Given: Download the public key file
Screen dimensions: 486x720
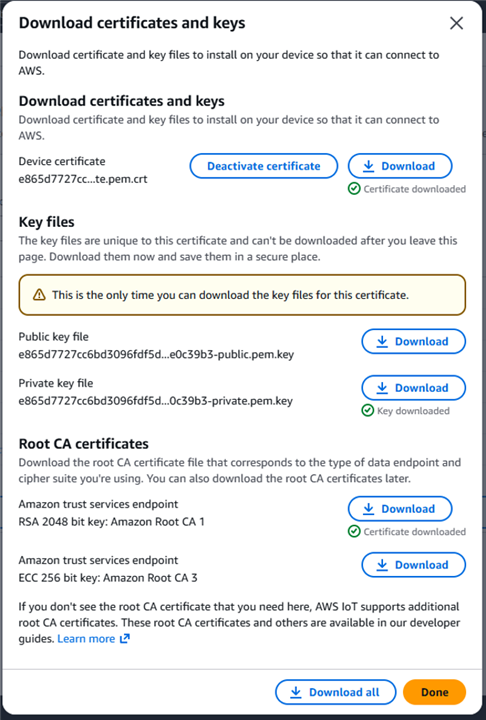Looking at the screenshot, I should tap(413, 341).
